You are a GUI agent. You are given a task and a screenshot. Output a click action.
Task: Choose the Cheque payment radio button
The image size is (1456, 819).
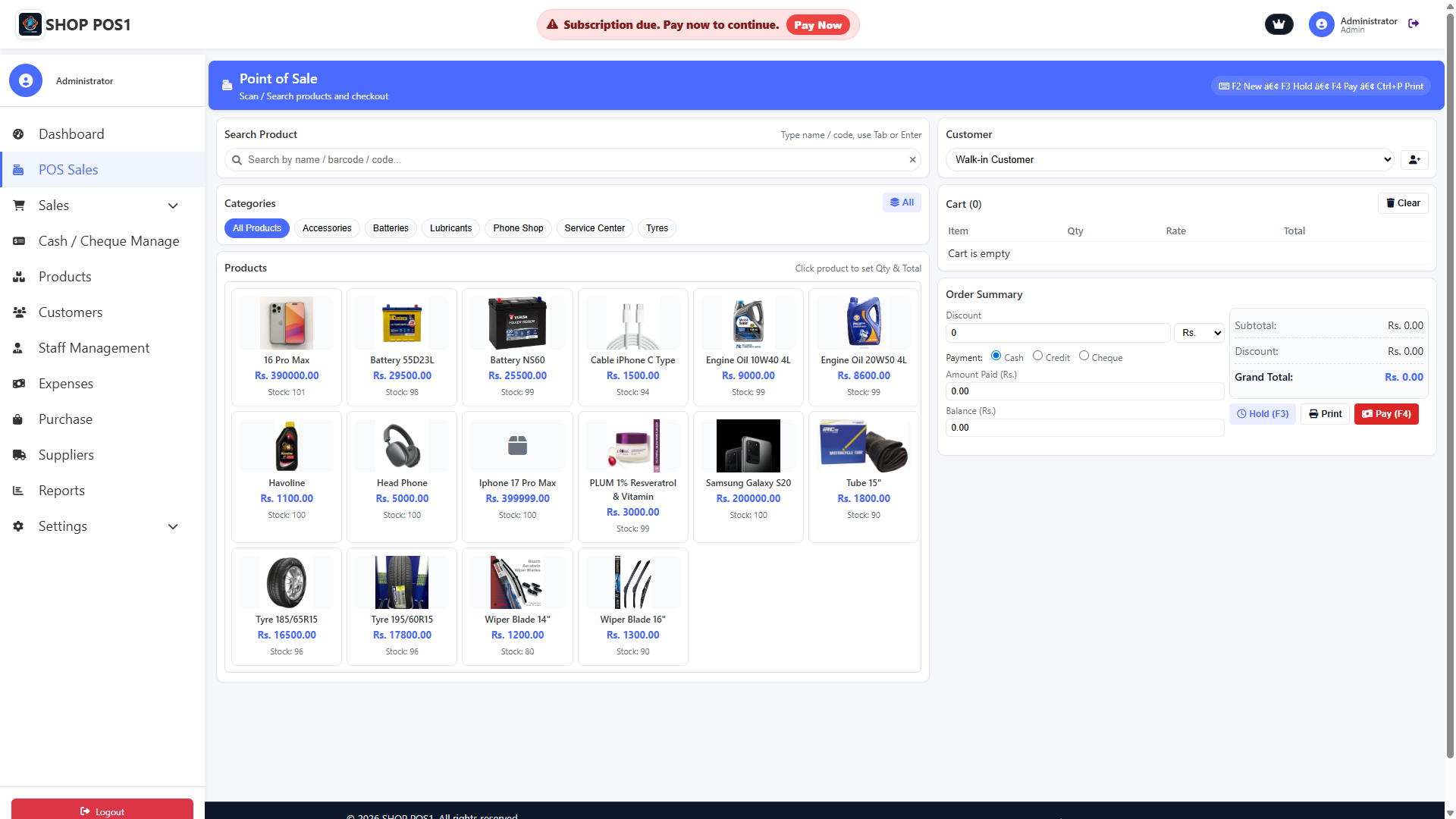click(1084, 356)
